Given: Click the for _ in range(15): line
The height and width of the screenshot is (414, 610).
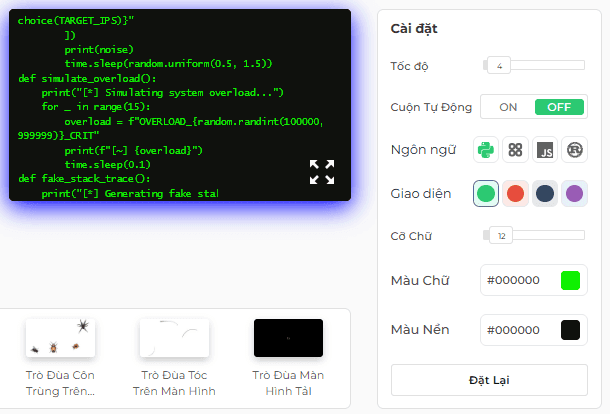Looking at the screenshot, I should point(96,107).
